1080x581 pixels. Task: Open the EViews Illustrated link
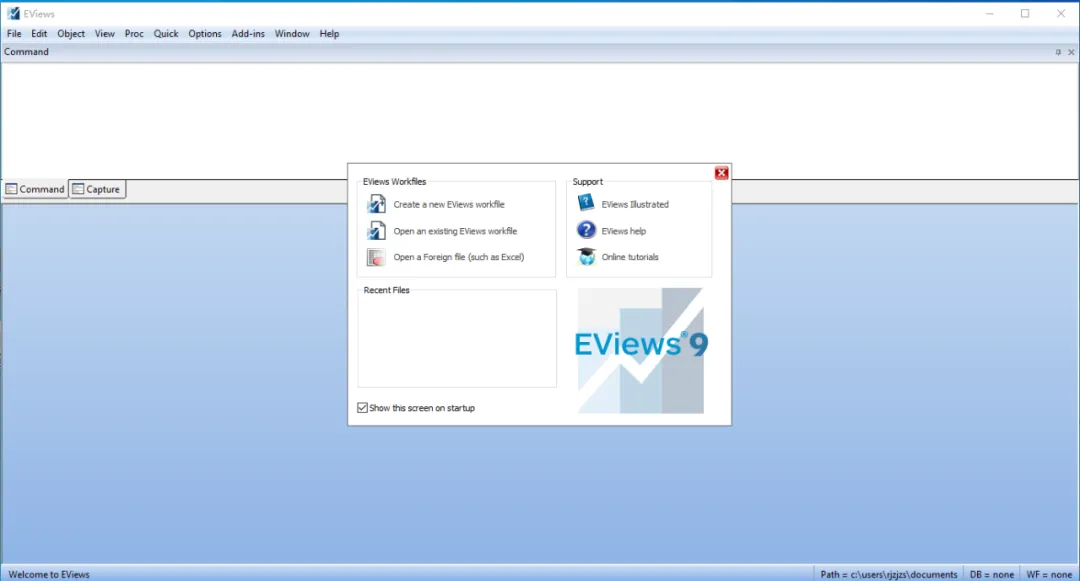click(635, 204)
